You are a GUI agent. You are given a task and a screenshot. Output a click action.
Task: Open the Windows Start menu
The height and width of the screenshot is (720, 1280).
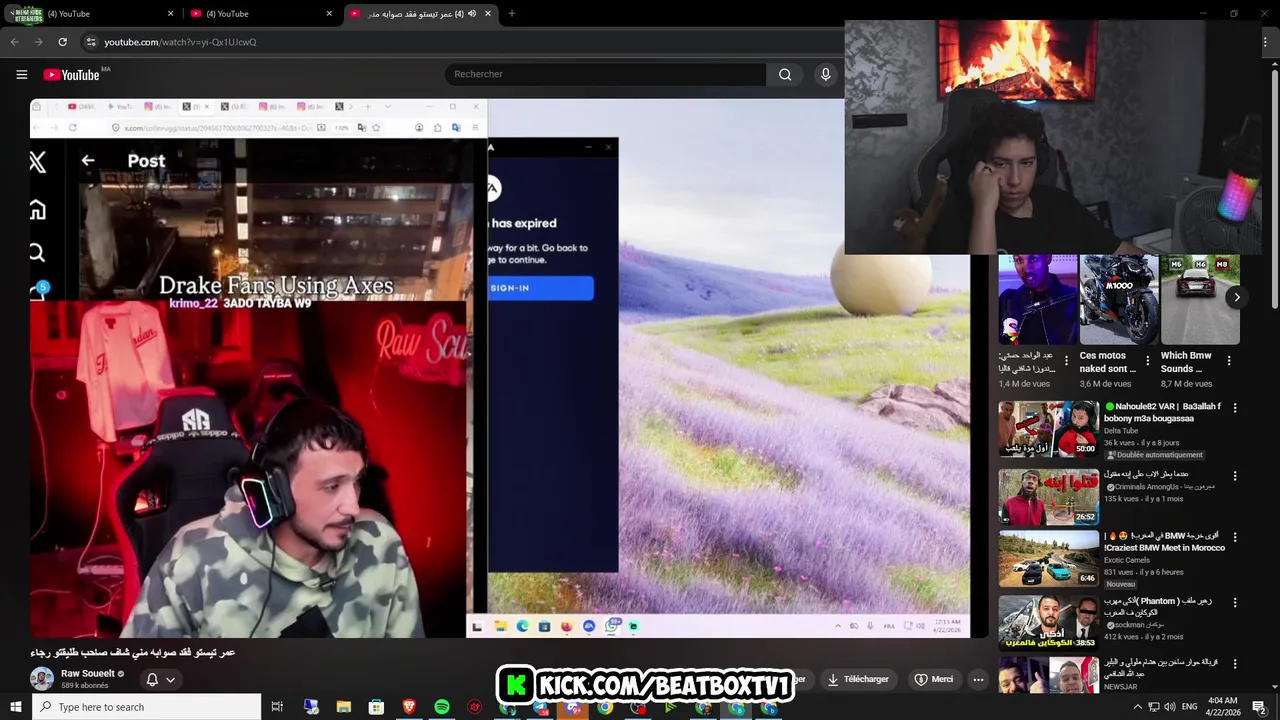(x=15, y=707)
